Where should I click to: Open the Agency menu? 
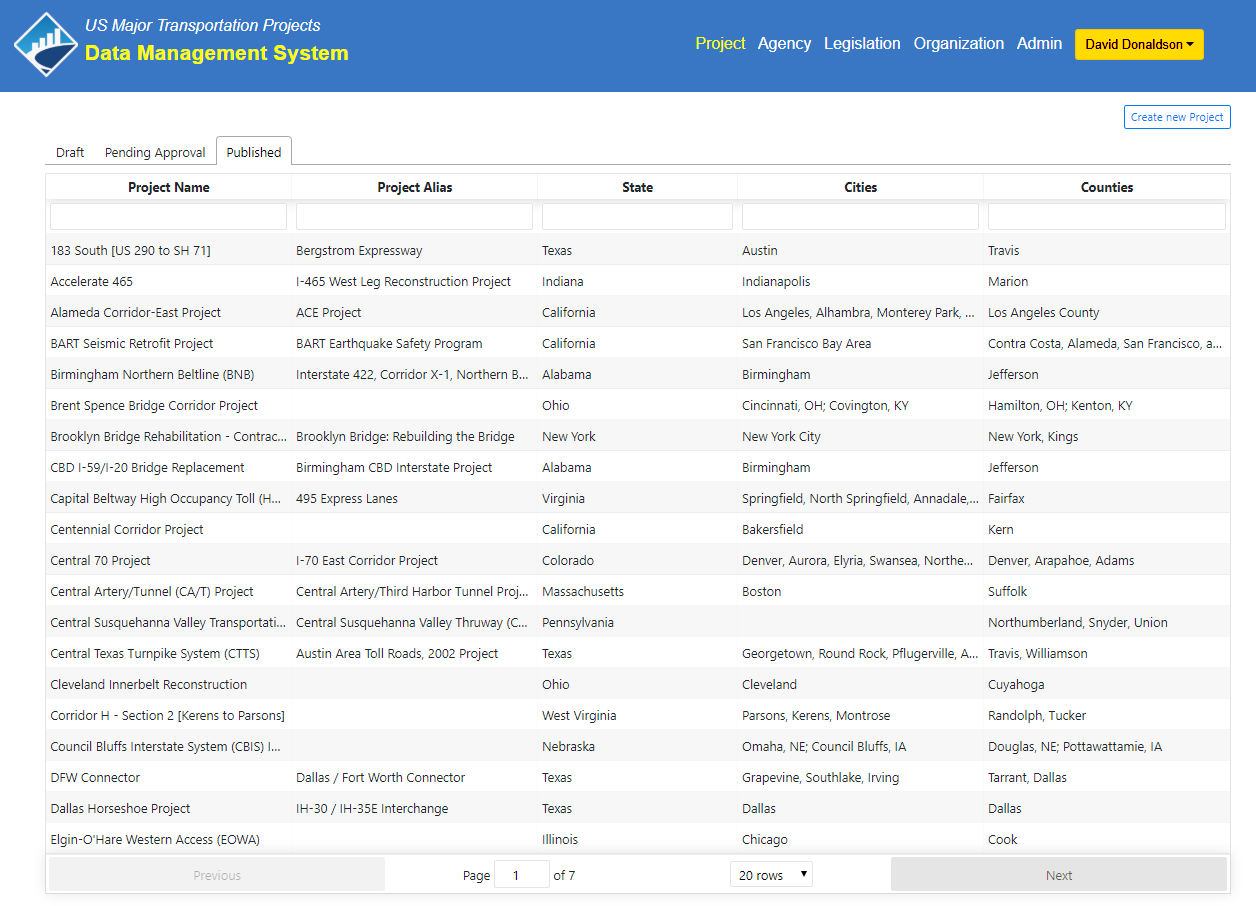784,44
